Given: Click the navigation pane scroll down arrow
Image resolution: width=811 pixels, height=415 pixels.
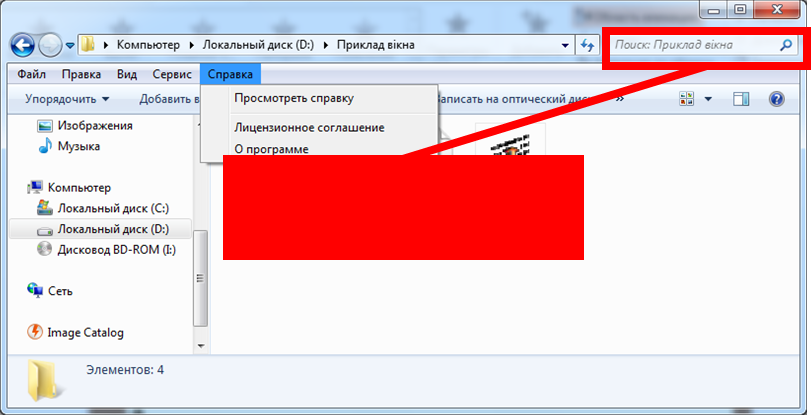Looking at the screenshot, I should [201, 346].
